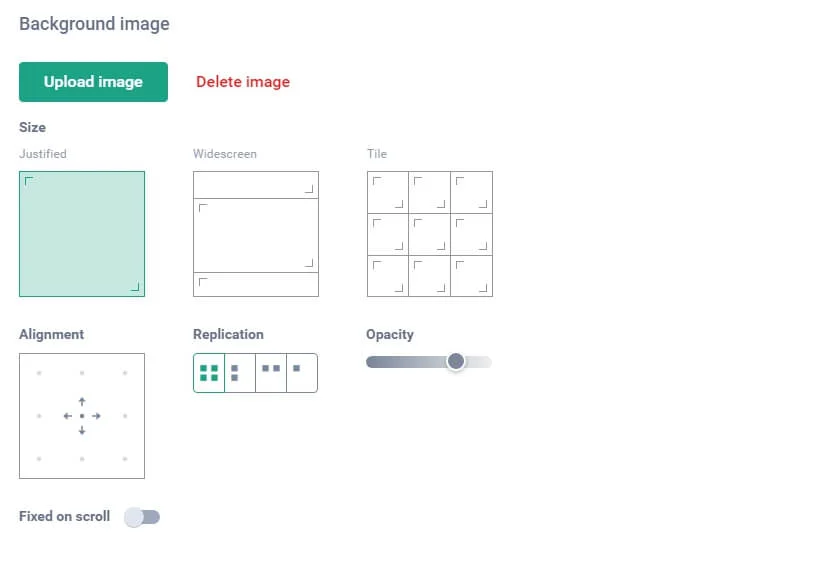Screen dimensions: 840x563
Task: Select the Justified size option
Action: (x=82, y=234)
